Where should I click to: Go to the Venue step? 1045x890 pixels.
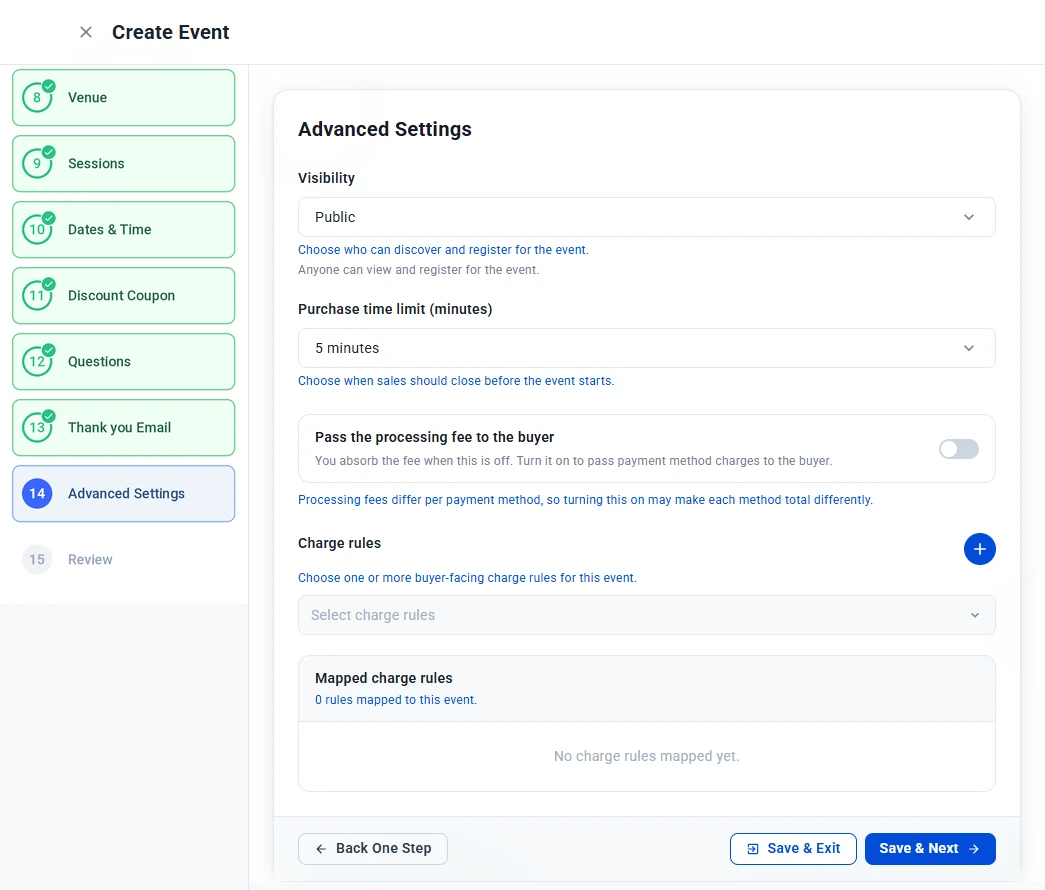coord(123,97)
